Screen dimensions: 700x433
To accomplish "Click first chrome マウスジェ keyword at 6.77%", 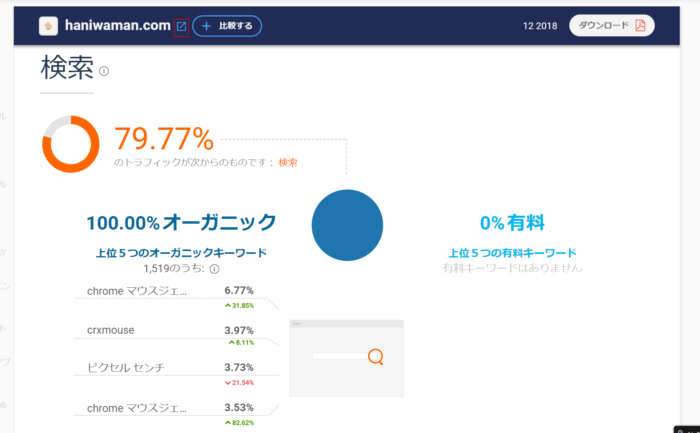I will pyautogui.click(x=136, y=291).
